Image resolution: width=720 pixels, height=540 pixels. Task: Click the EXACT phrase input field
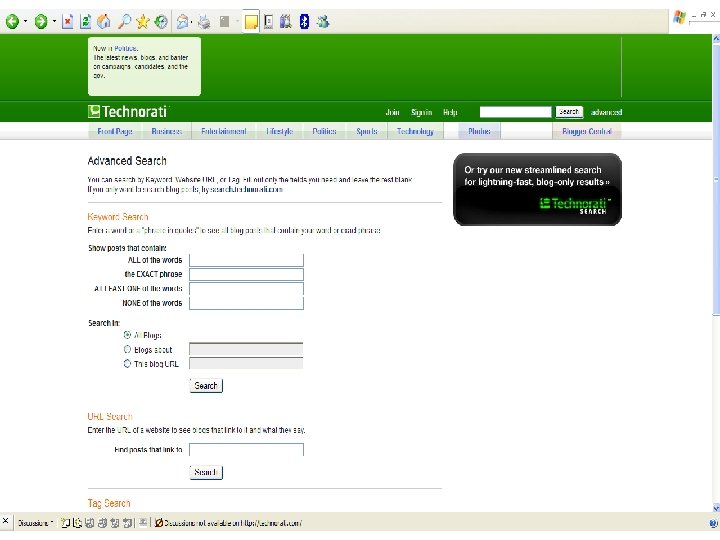click(246, 274)
